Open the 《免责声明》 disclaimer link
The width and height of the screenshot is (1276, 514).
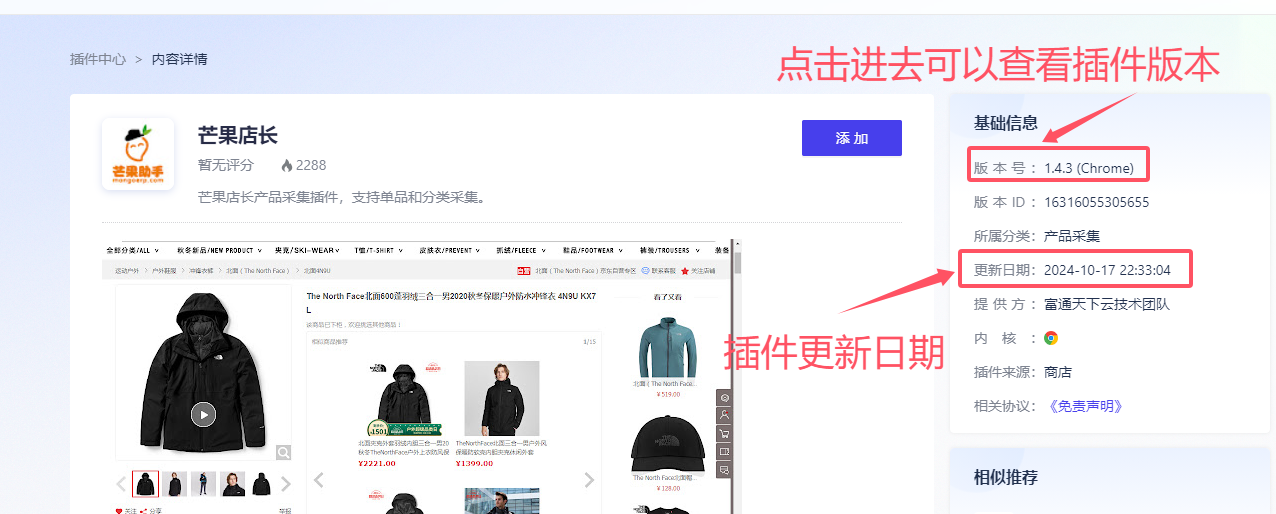(1086, 406)
